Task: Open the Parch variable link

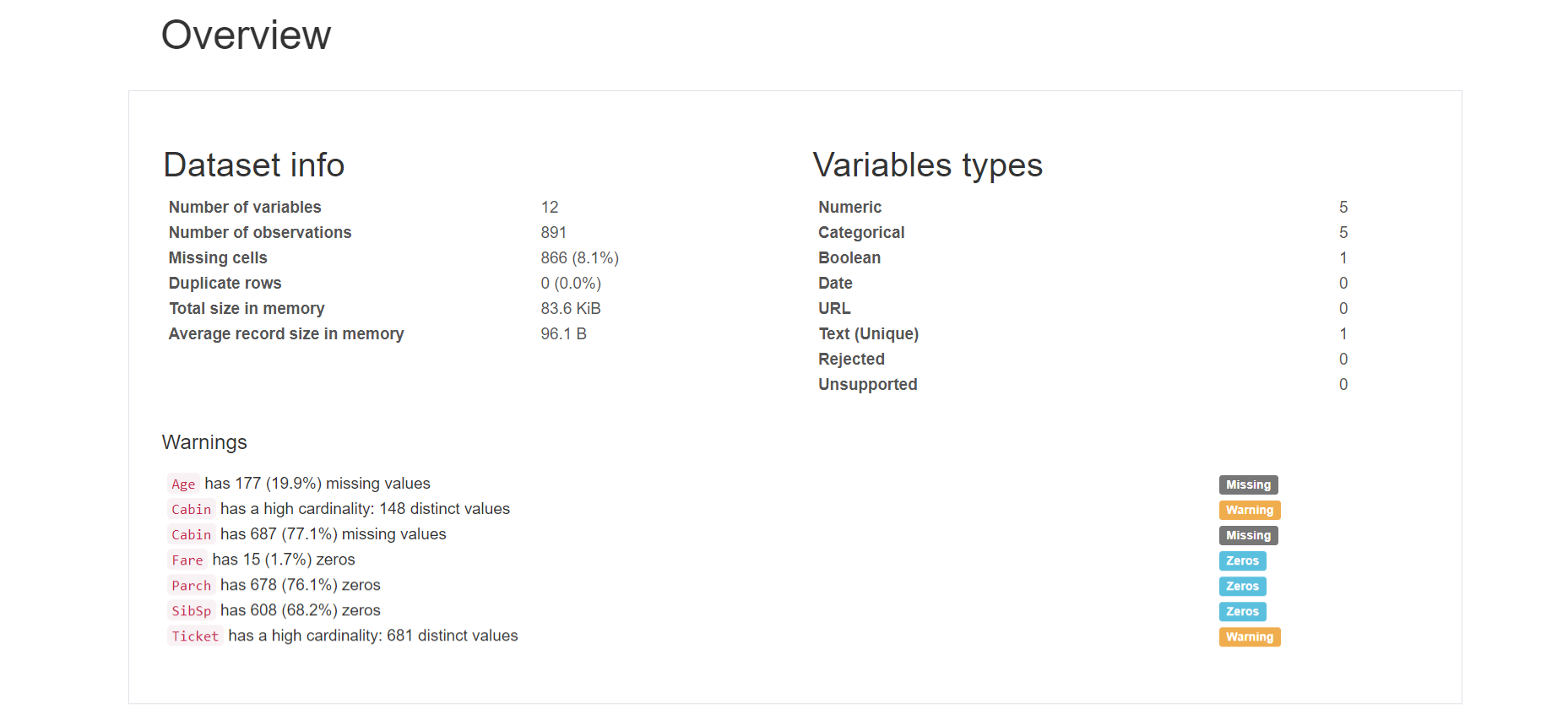Action: point(192,585)
